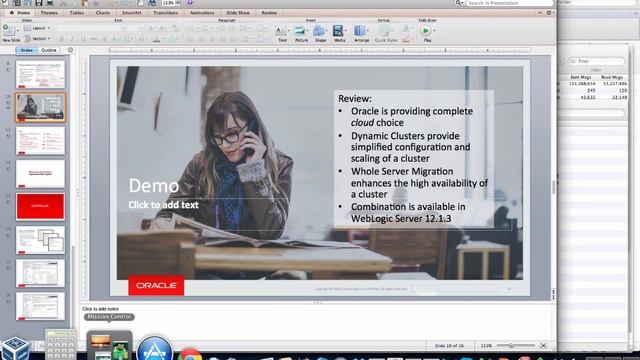Toggle underline formatting in Font group

pos(83,39)
